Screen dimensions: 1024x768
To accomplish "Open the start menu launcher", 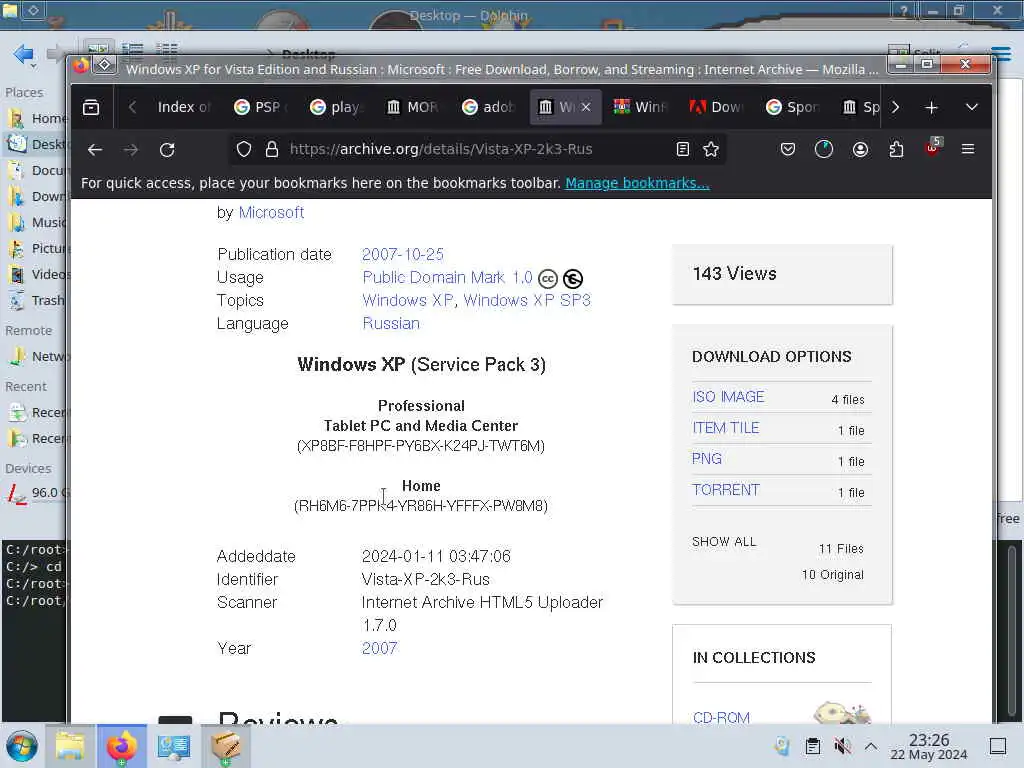I will click(x=22, y=746).
